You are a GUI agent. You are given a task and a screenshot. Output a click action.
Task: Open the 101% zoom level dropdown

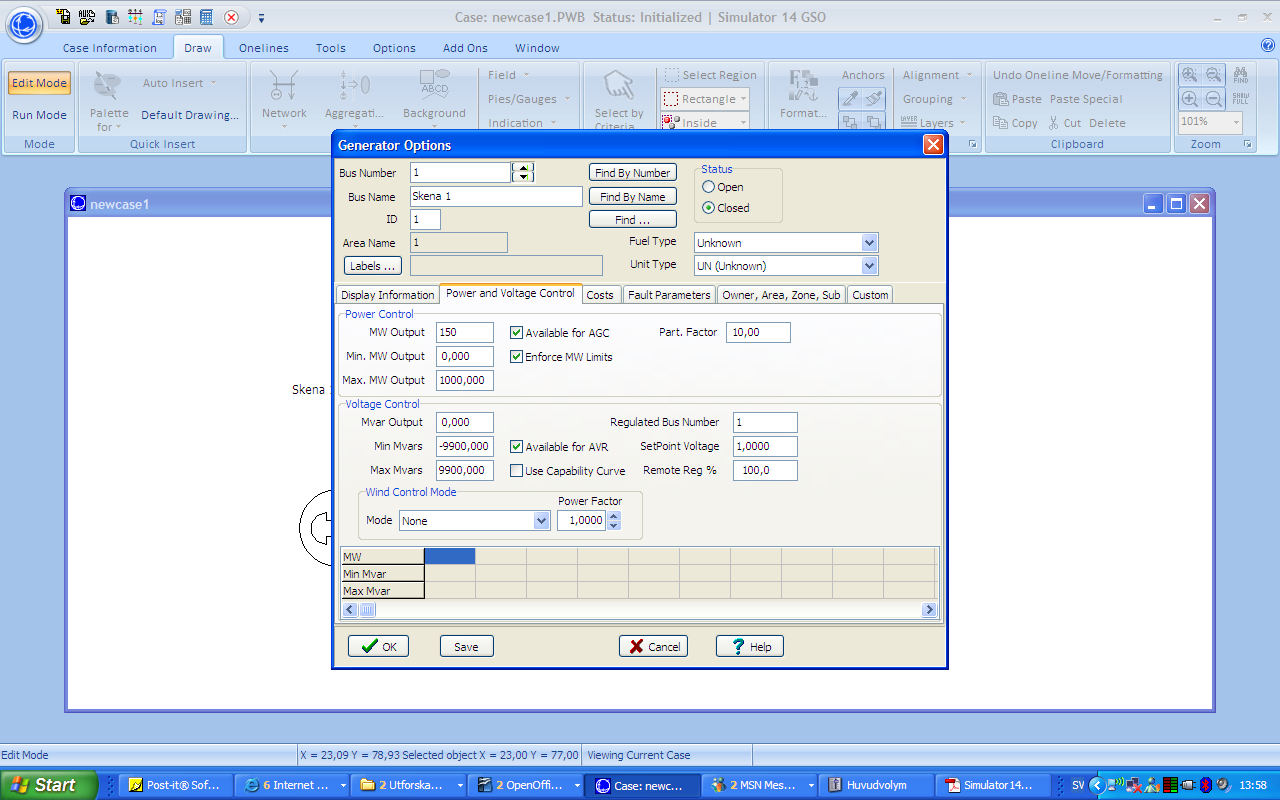click(x=1236, y=121)
